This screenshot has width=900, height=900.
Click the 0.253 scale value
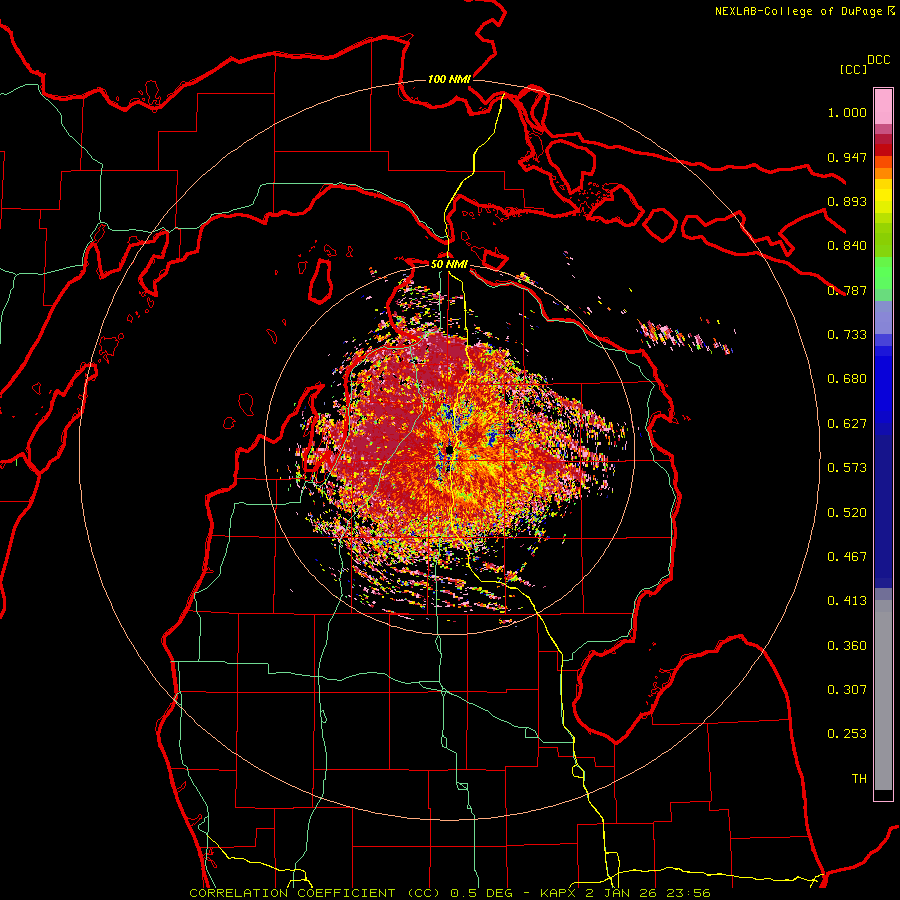[x=847, y=734]
